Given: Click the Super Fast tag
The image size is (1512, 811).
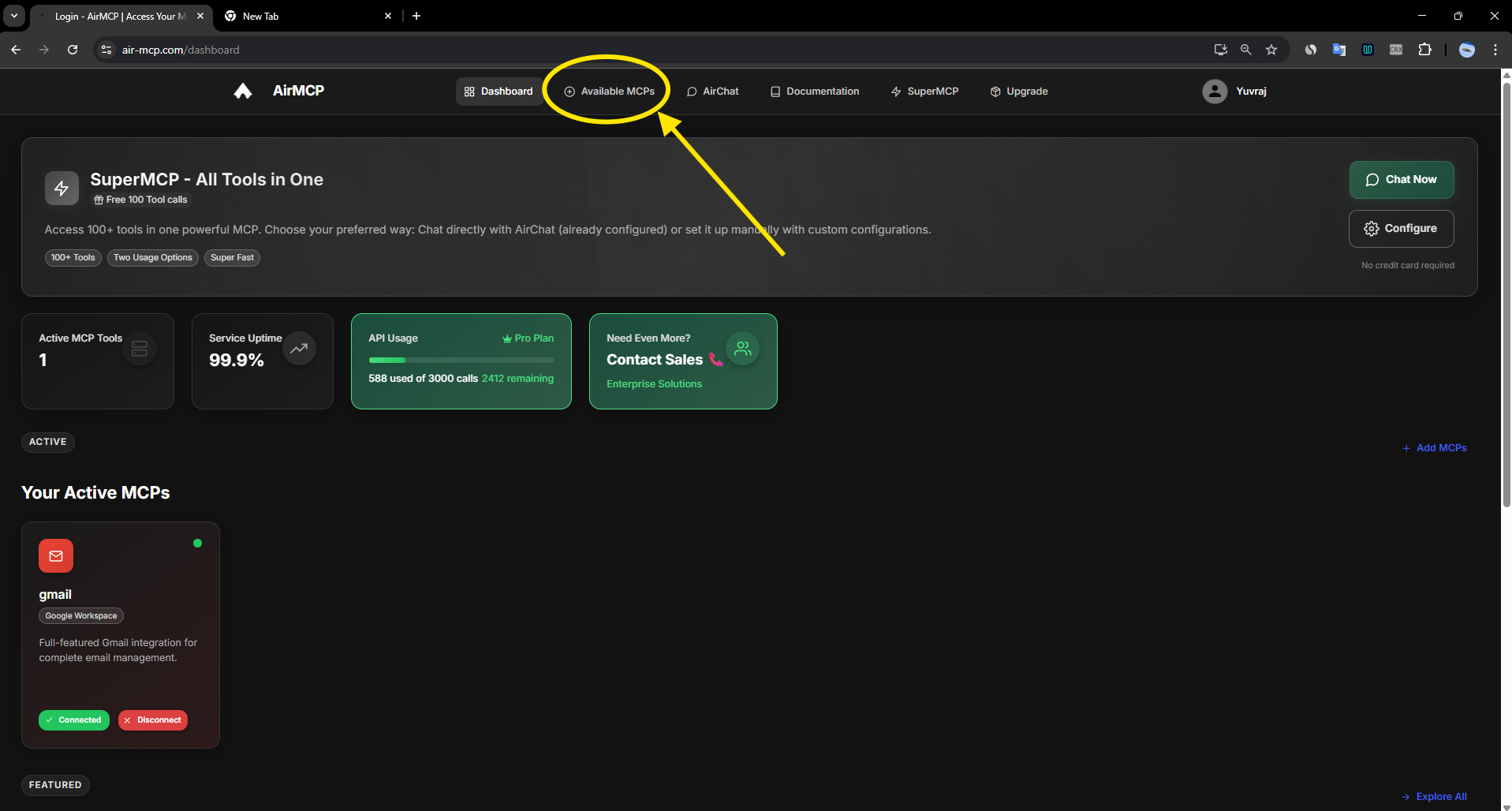Looking at the screenshot, I should [x=232, y=258].
